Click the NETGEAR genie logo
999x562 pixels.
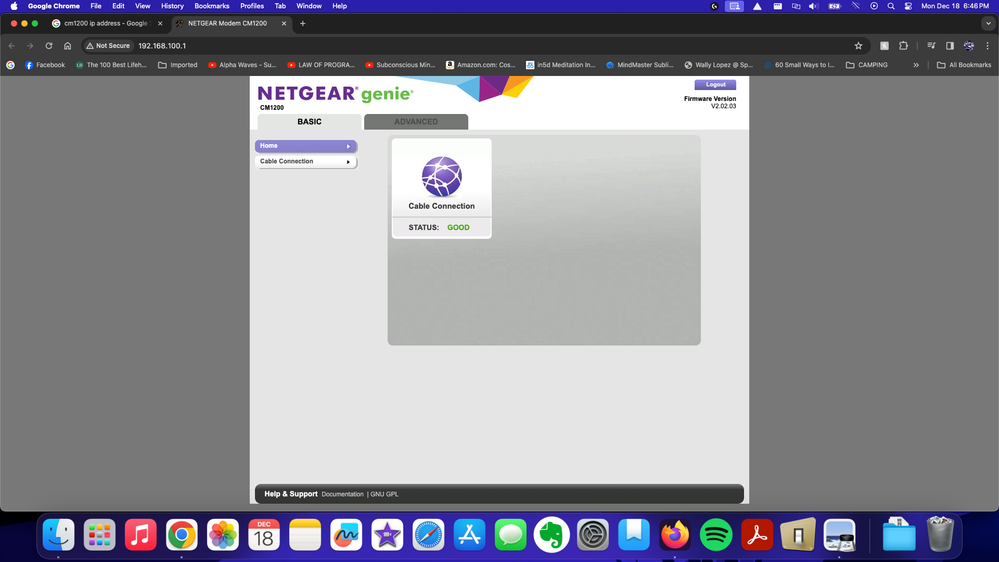335,94
